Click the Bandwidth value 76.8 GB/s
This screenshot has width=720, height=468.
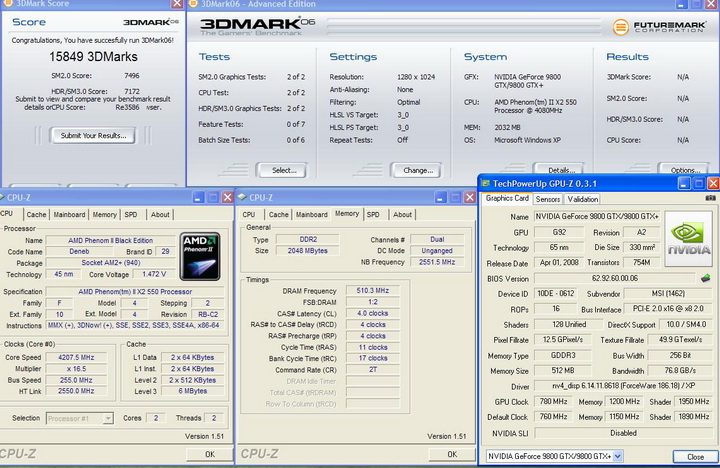(x=680, y=371)
